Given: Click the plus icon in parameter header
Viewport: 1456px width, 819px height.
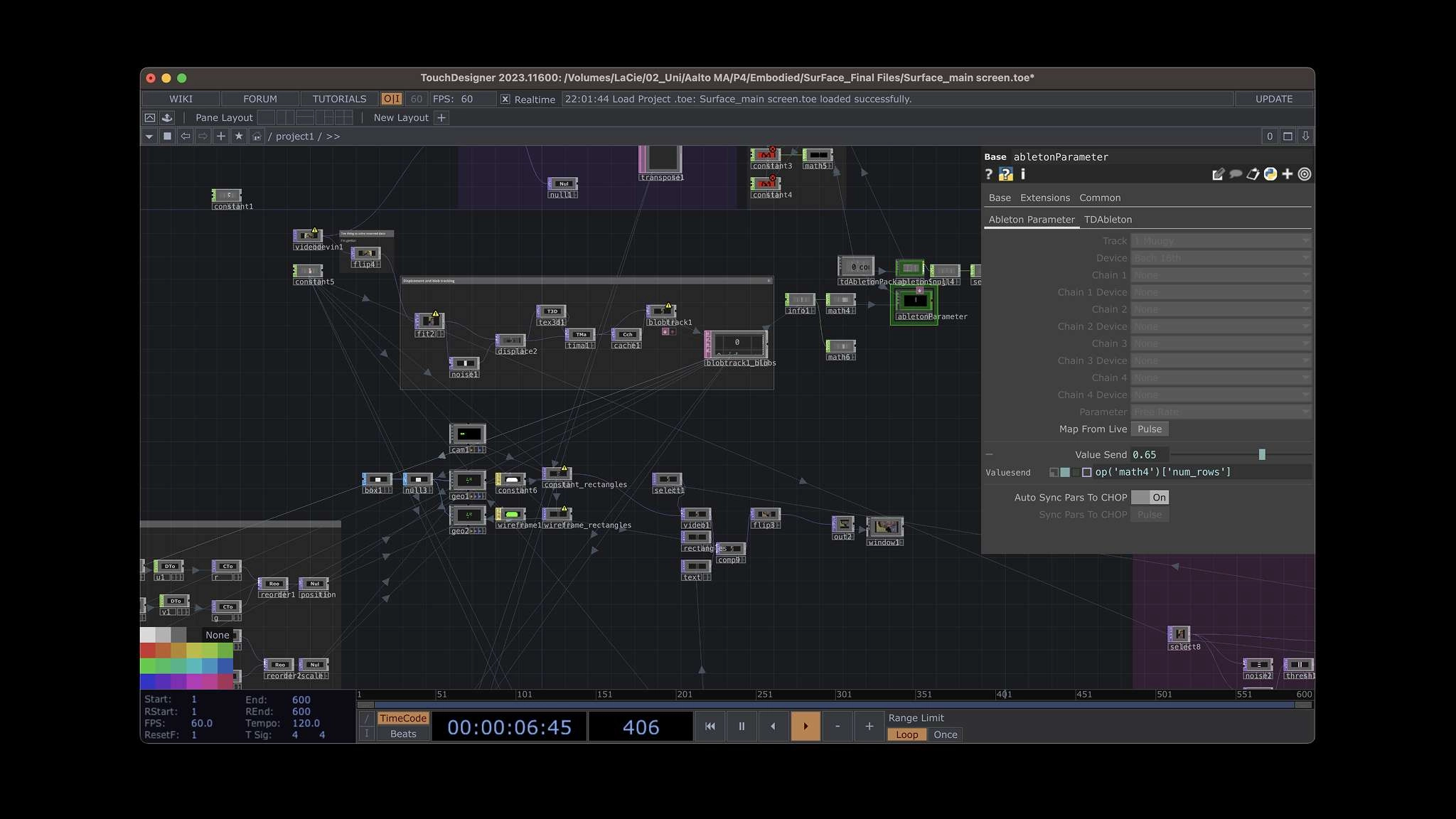Looking at the screenshot, I should click(1287, 174).
